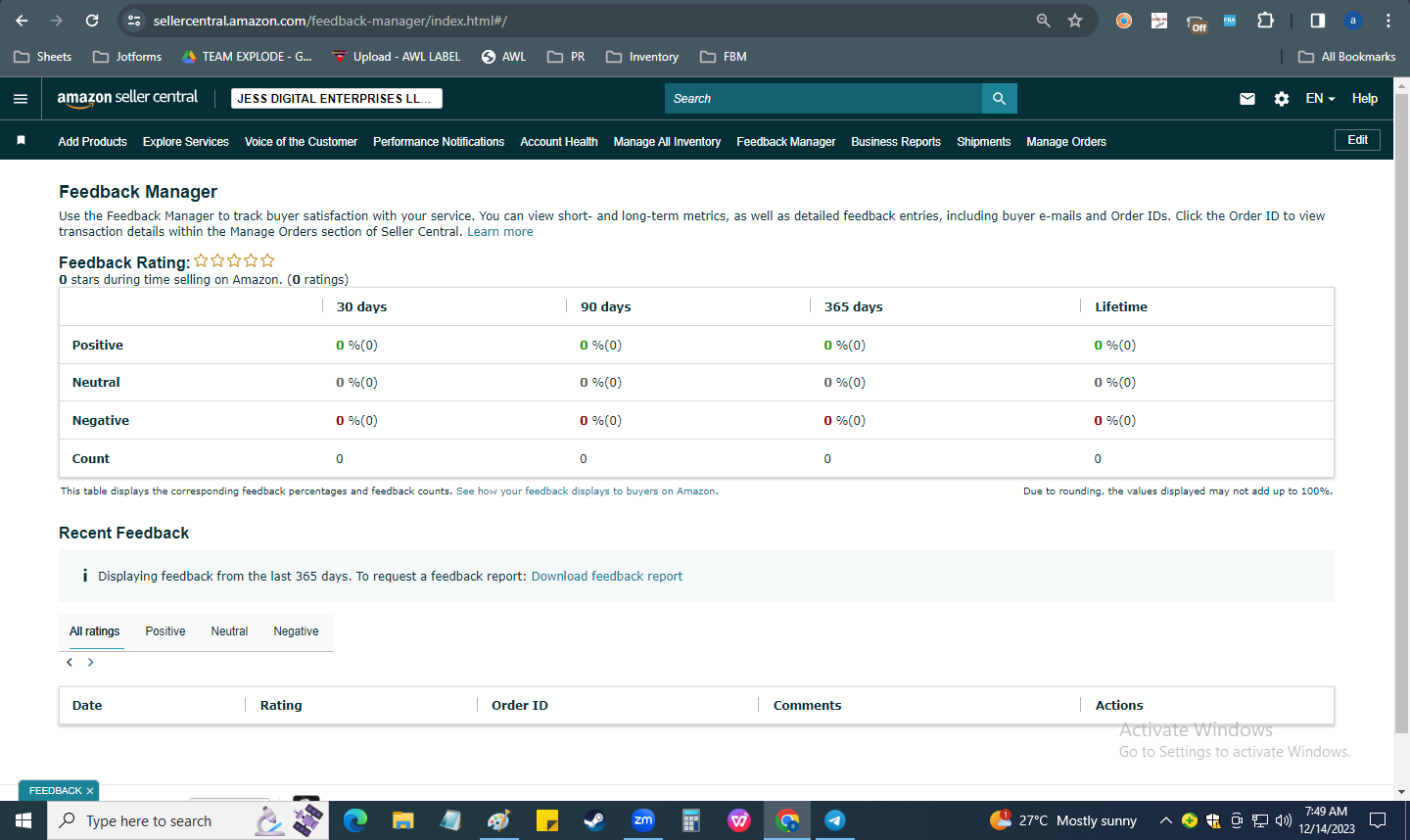Viewport: 1410px width, 840px height.
Task: Open Windows Start menu
Action: tap(23, 820)
